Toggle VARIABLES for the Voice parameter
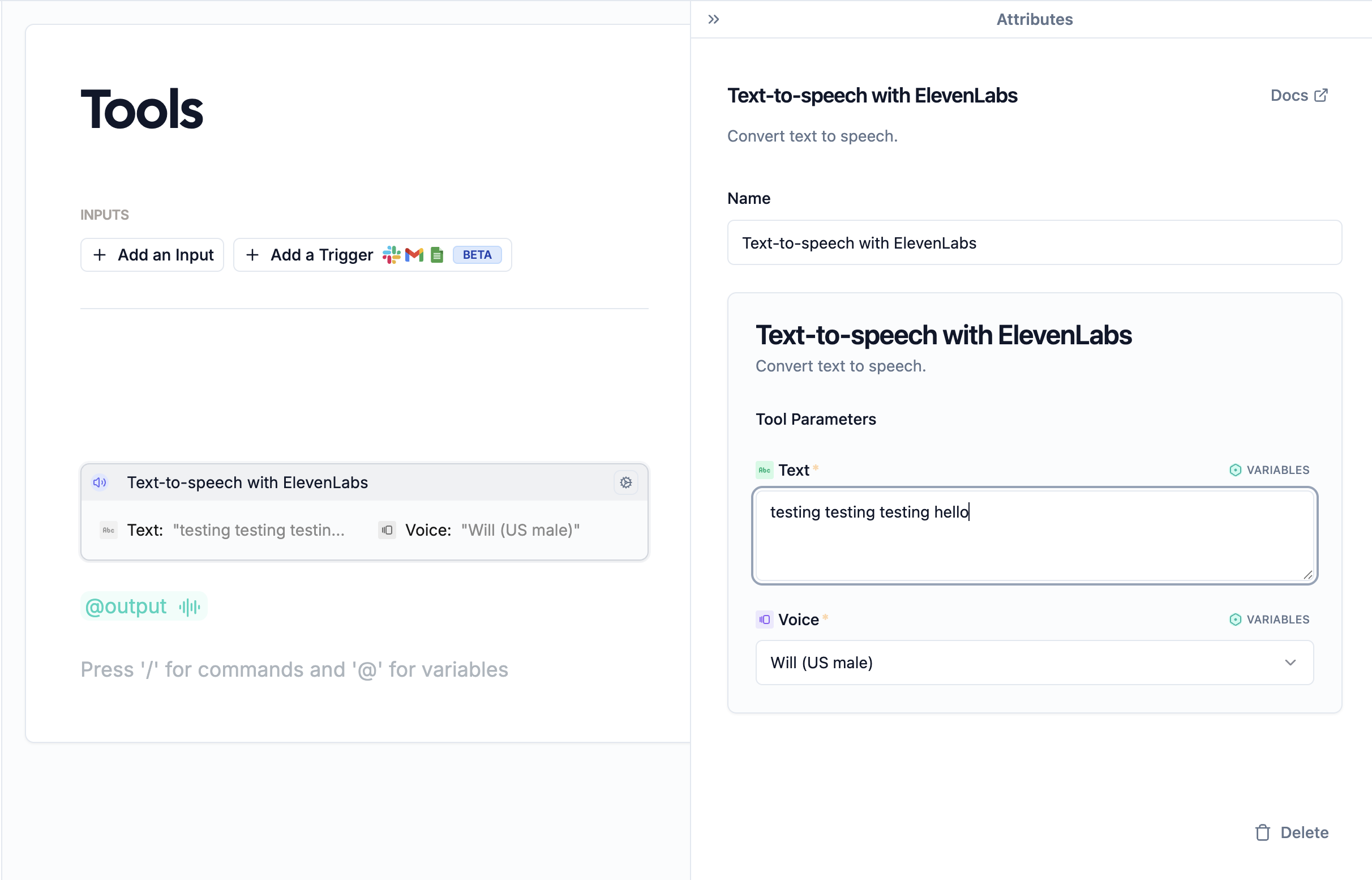This screenshot has height=880, width=1372. 1269,620
